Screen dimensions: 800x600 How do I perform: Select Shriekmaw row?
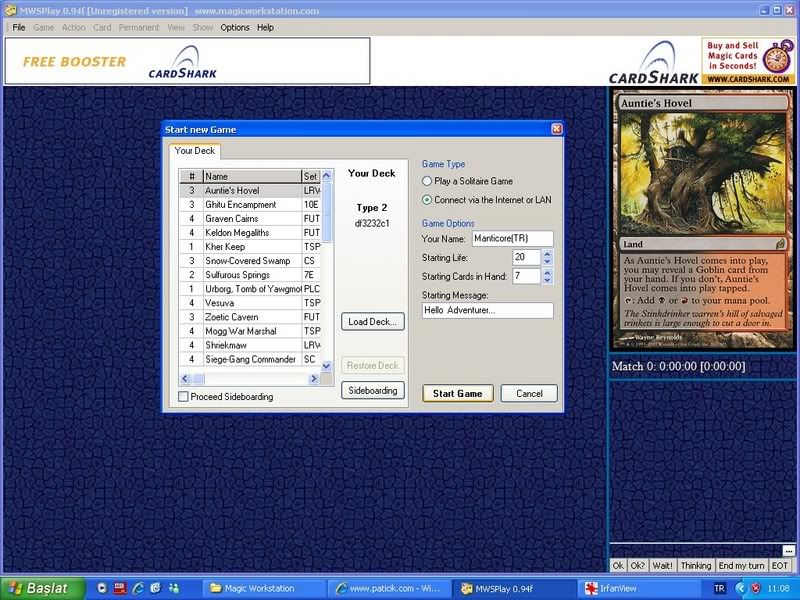click(x=250, y=345)
